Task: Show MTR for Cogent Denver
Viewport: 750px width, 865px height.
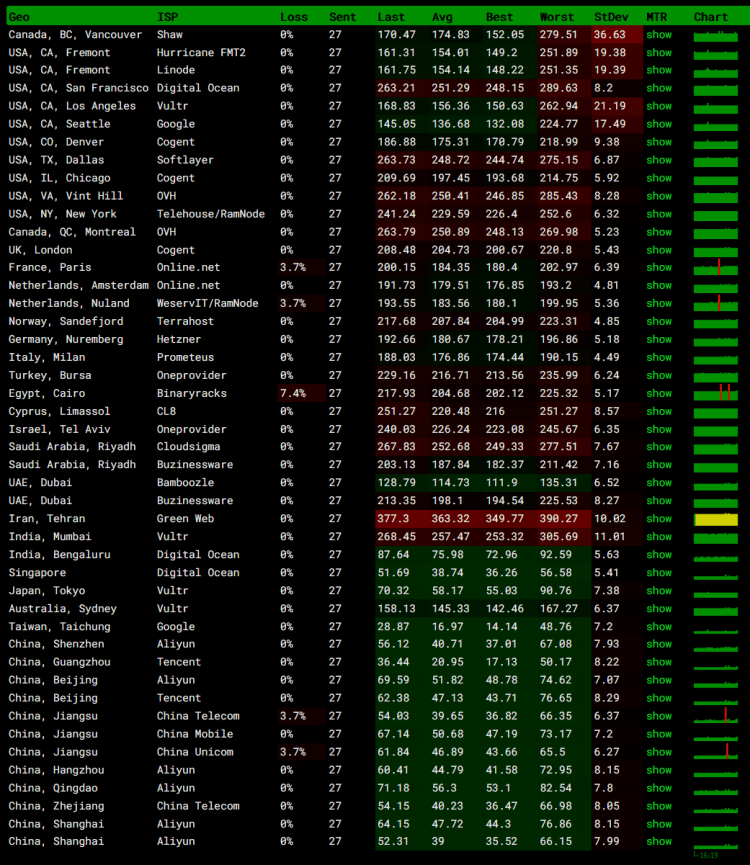Action: click(659, 142)
